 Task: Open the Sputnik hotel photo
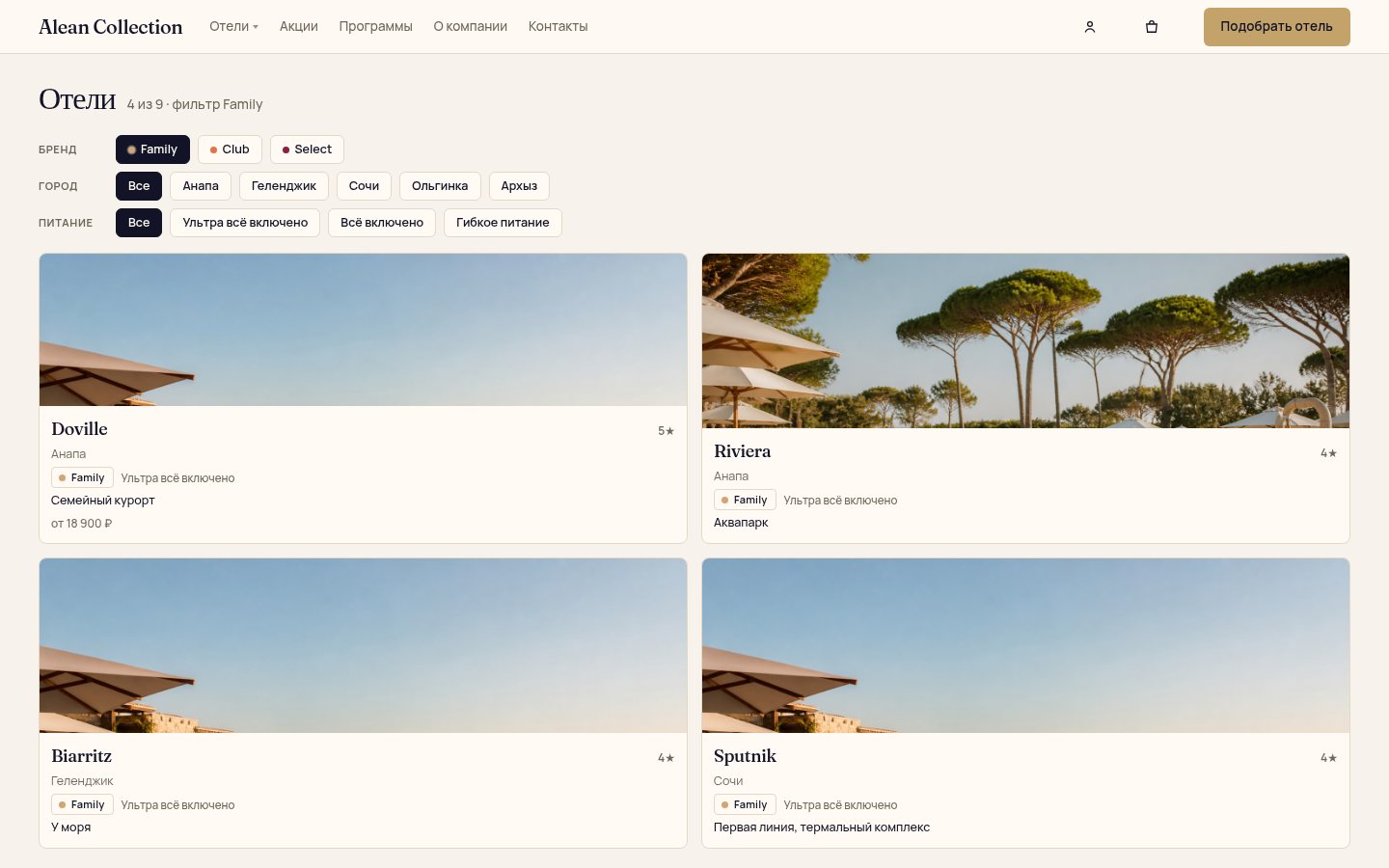1025,645
